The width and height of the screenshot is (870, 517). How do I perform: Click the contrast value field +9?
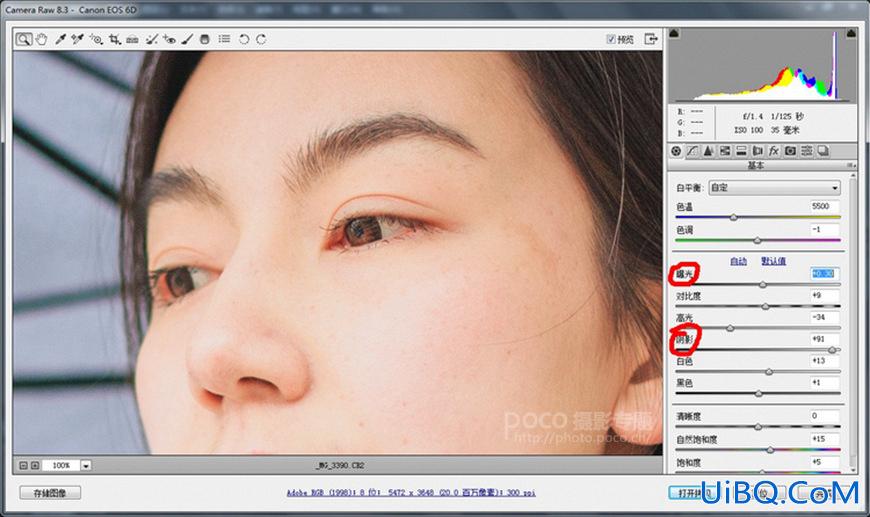tap(825, 296)
